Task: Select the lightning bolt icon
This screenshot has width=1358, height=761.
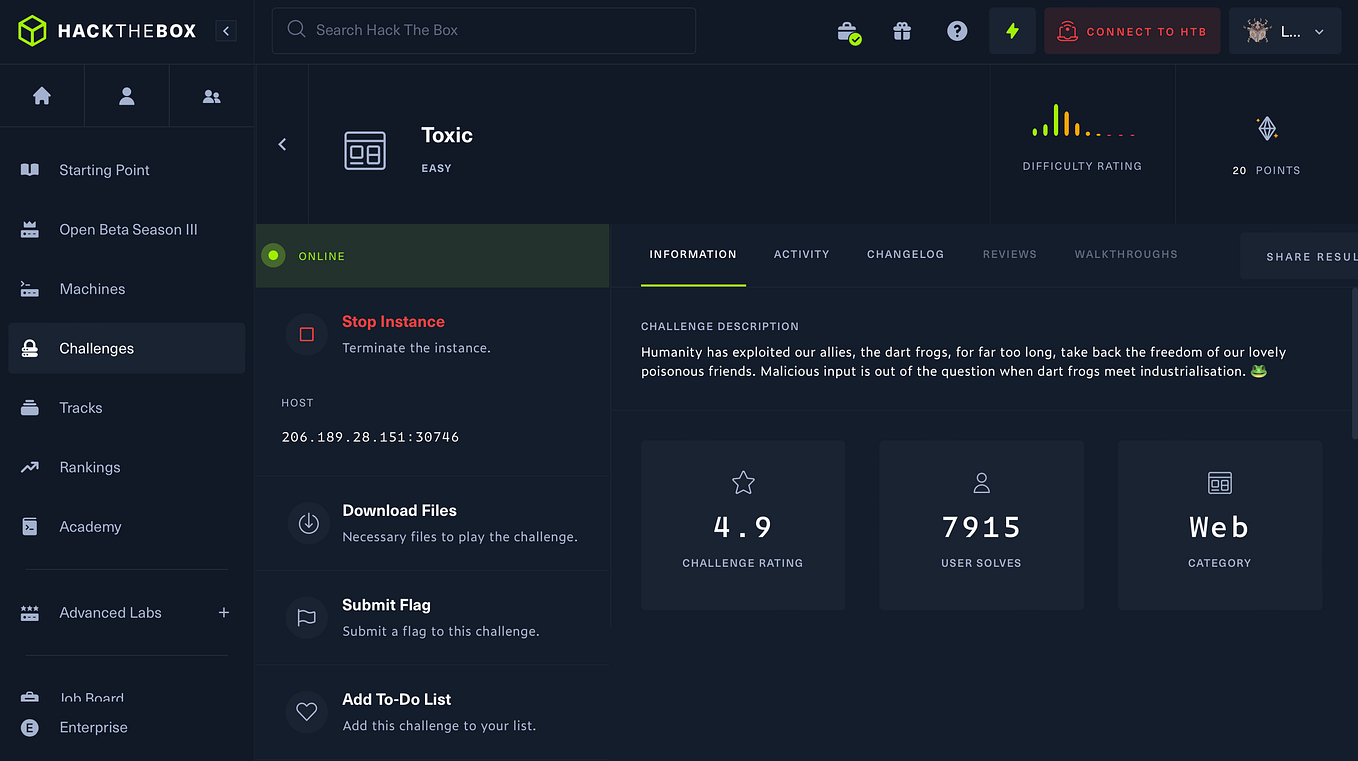Action: pos(1012,31)
